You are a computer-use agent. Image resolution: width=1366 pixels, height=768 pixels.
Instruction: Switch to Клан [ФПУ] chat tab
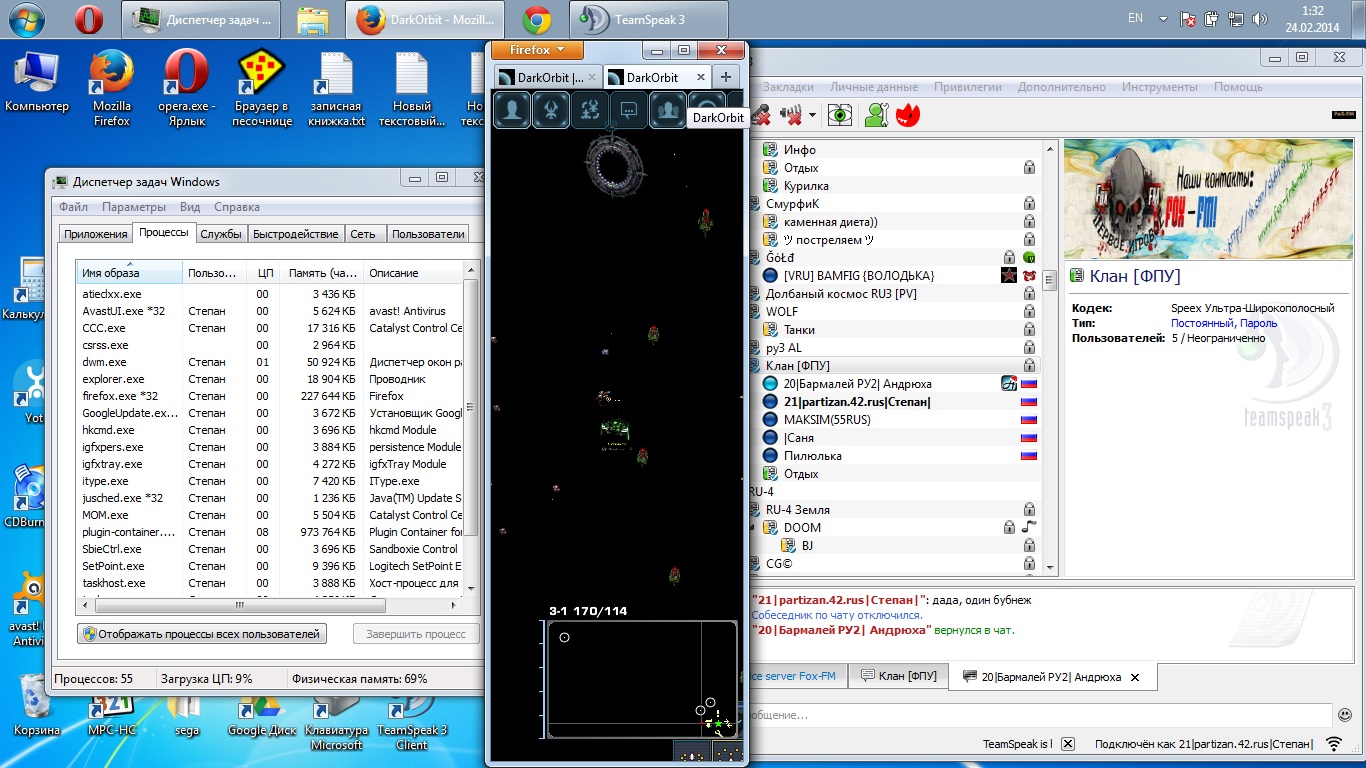coord(898,677)
